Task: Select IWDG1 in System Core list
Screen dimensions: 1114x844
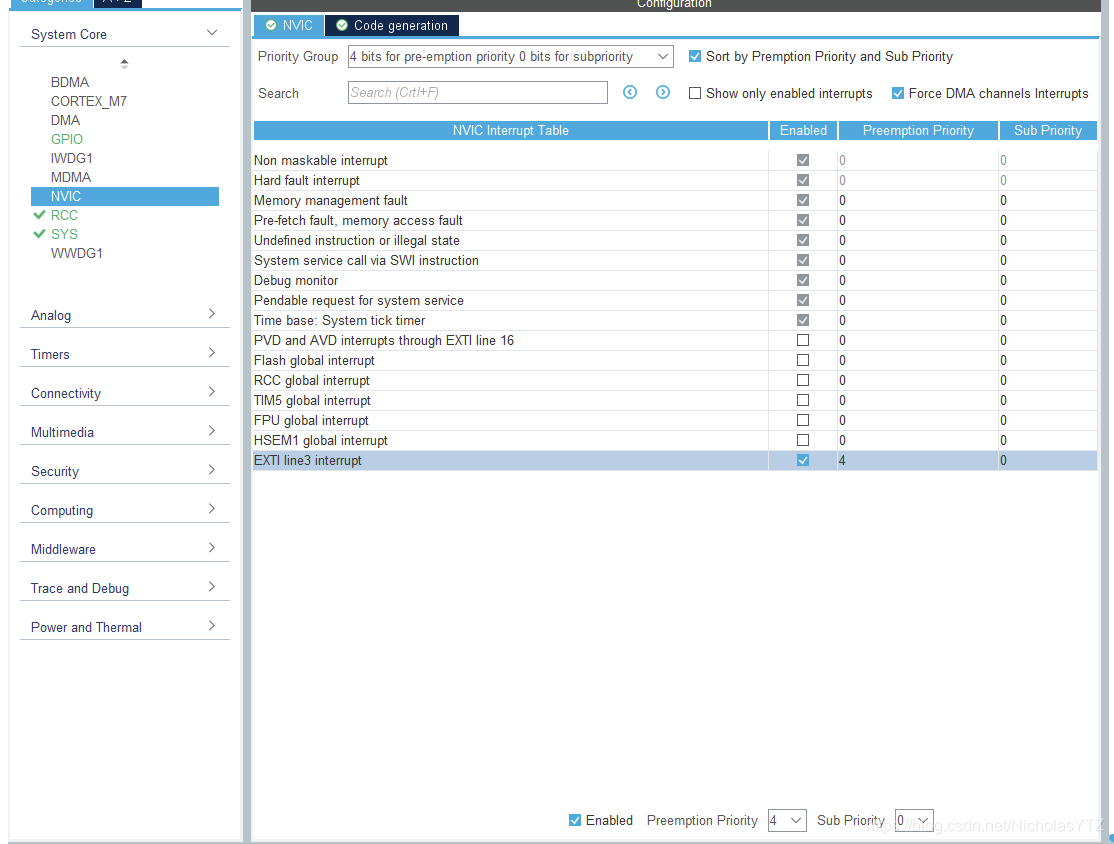Action: pyautogui.click(x=72, y=158)
